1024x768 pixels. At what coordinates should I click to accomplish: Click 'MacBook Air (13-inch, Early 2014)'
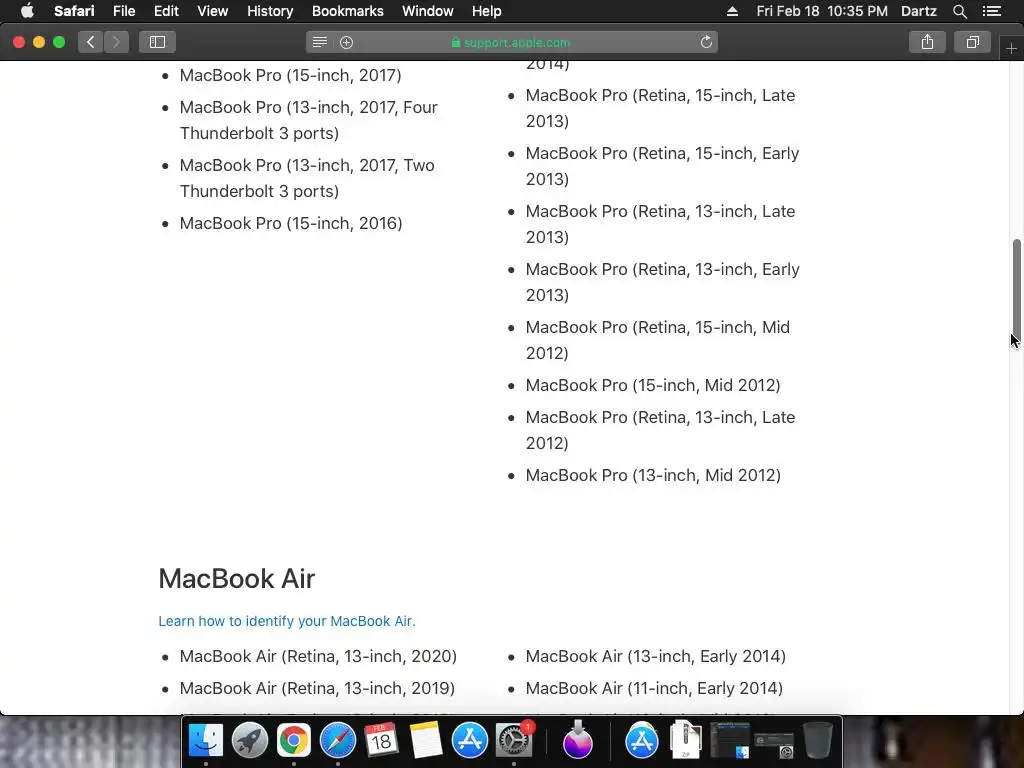(x=656, y=656)
